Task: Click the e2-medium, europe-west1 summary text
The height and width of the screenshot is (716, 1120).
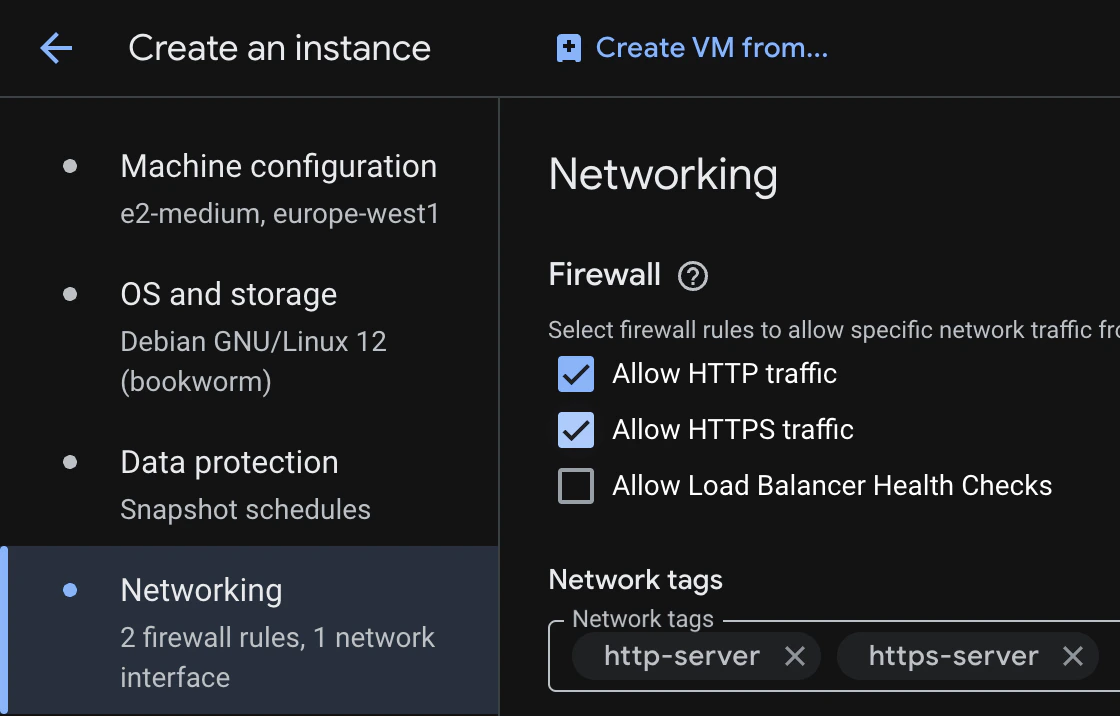Action: 279,214
